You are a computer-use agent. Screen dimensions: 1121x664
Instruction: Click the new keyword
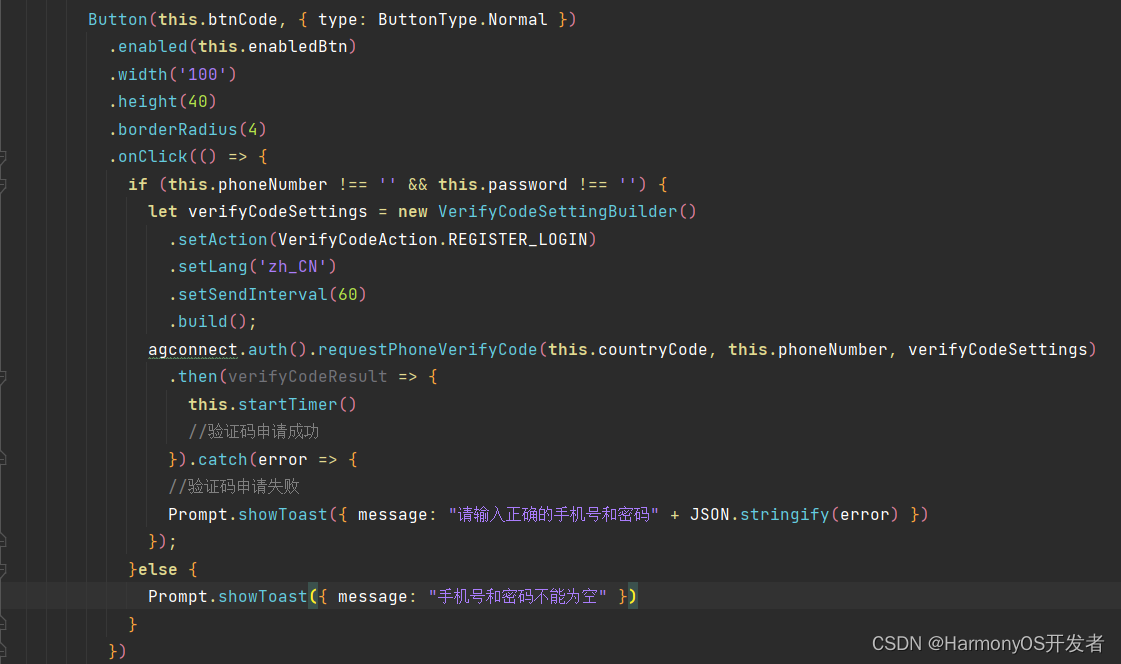pos(413,212)
